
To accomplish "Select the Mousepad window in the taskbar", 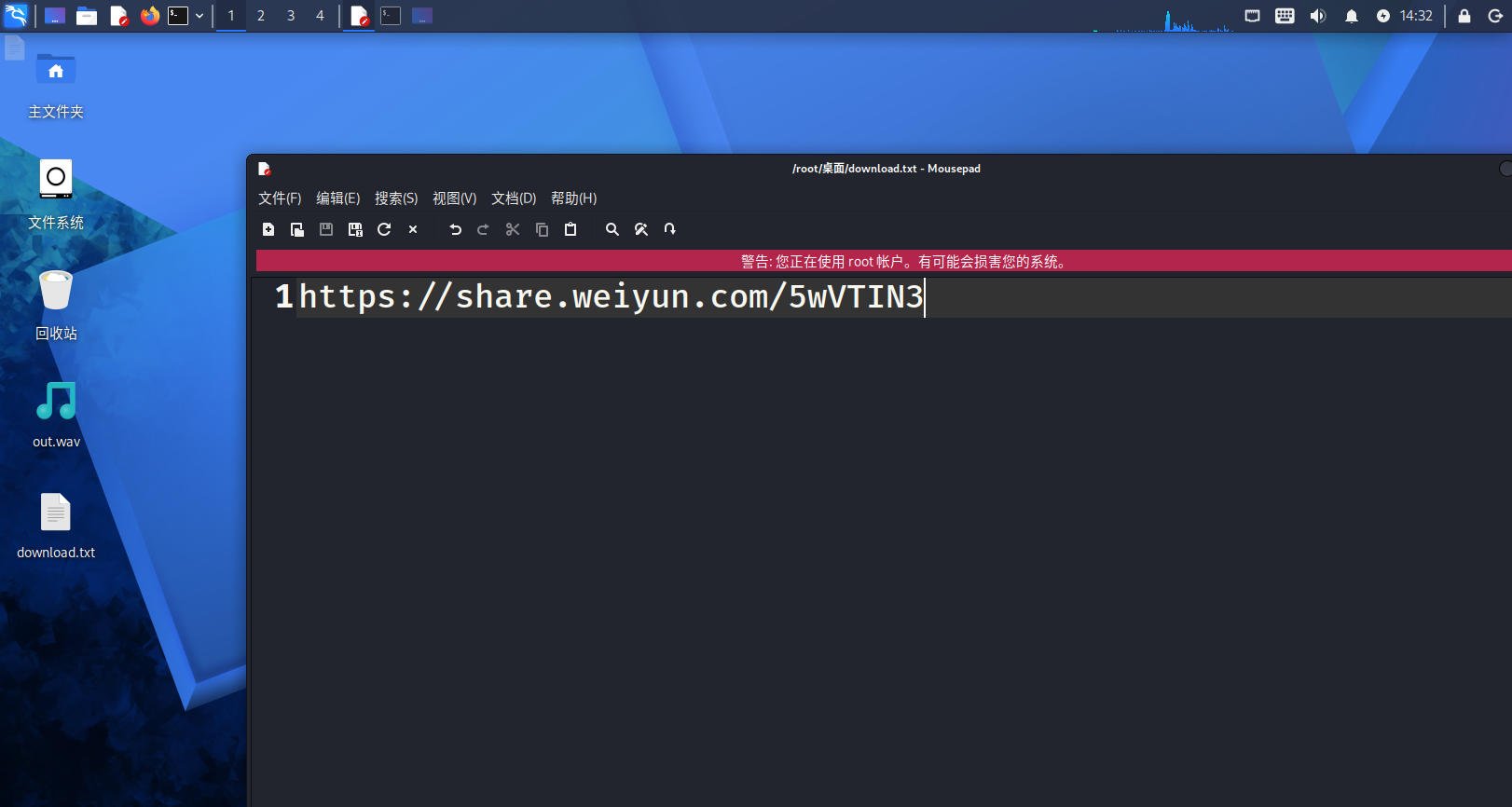I will pyautogui.click(x=359, y=16).
